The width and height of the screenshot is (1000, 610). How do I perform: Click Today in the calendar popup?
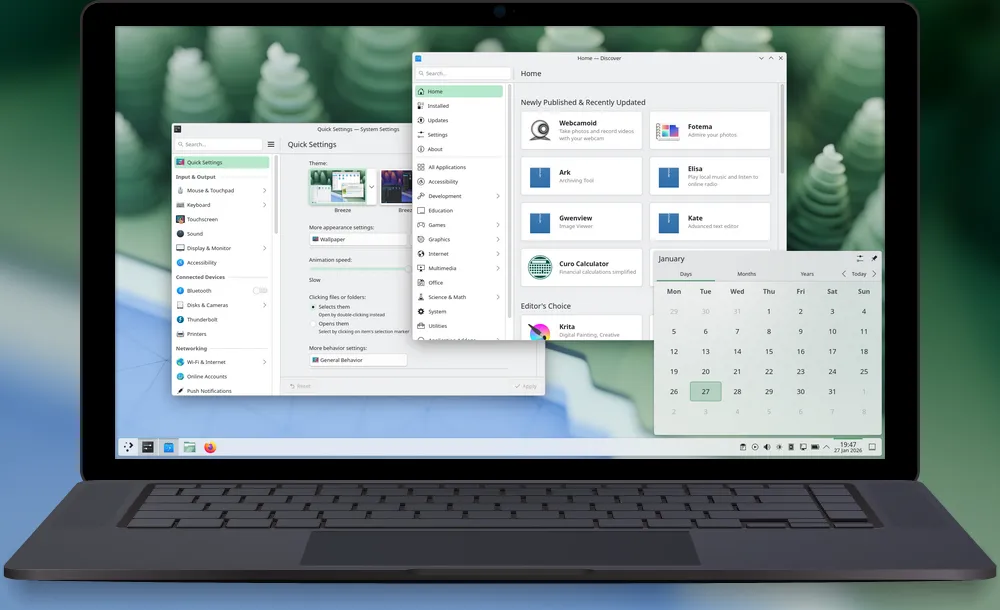858,273
